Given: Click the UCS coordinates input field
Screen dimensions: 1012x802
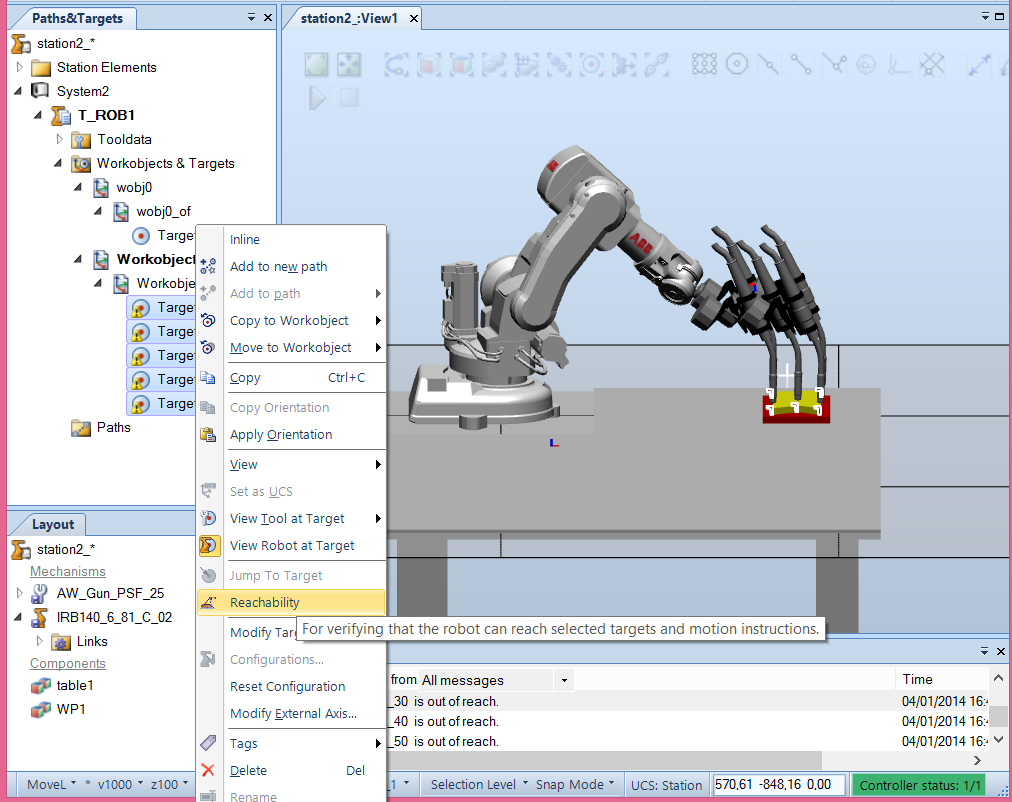Looking at the screenshot, I should pyautogui.click(x=778, y=784).
